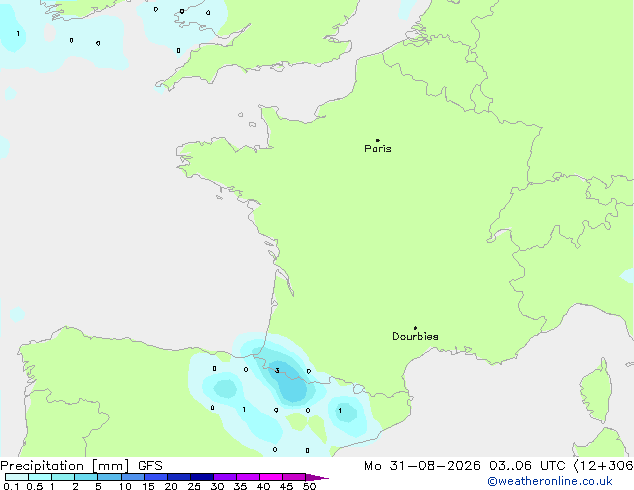Pick the magenta legend swatch between 40 and 45
The image size is (634, 490).
coord(271,477)
